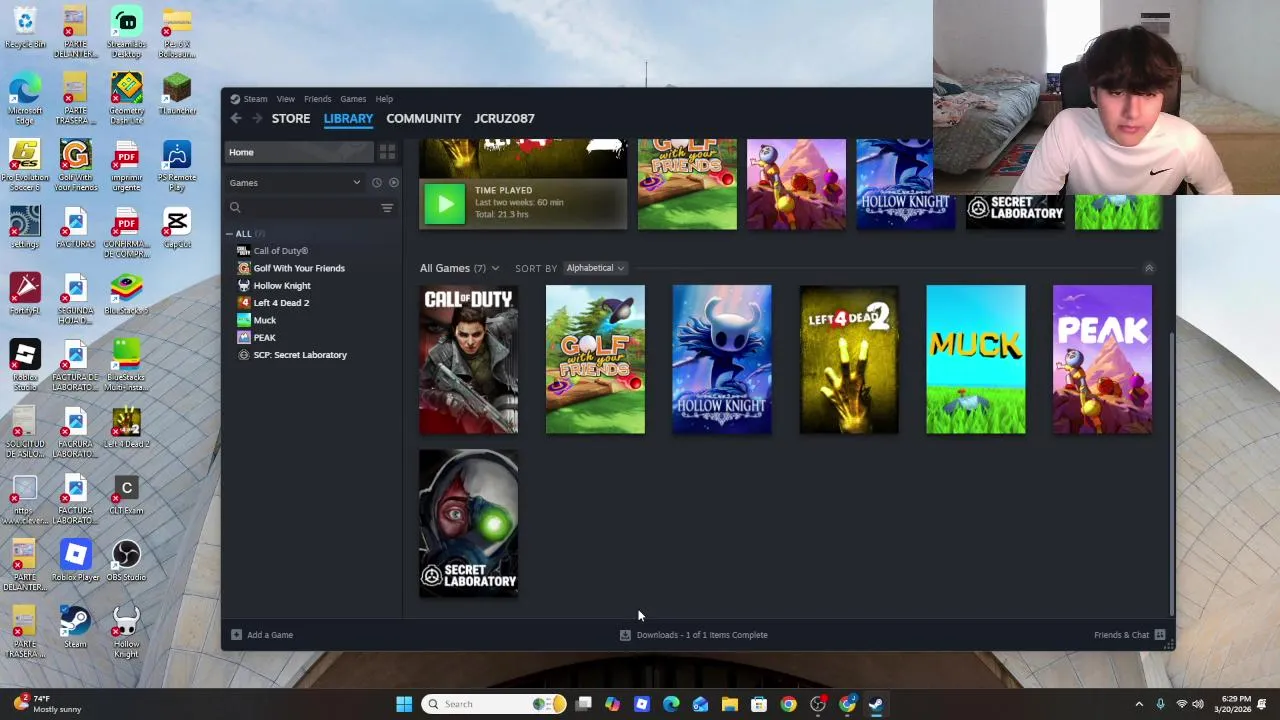This screenshot has height=720, width=1280.
Task: Open the View menu
Action: 286,99
